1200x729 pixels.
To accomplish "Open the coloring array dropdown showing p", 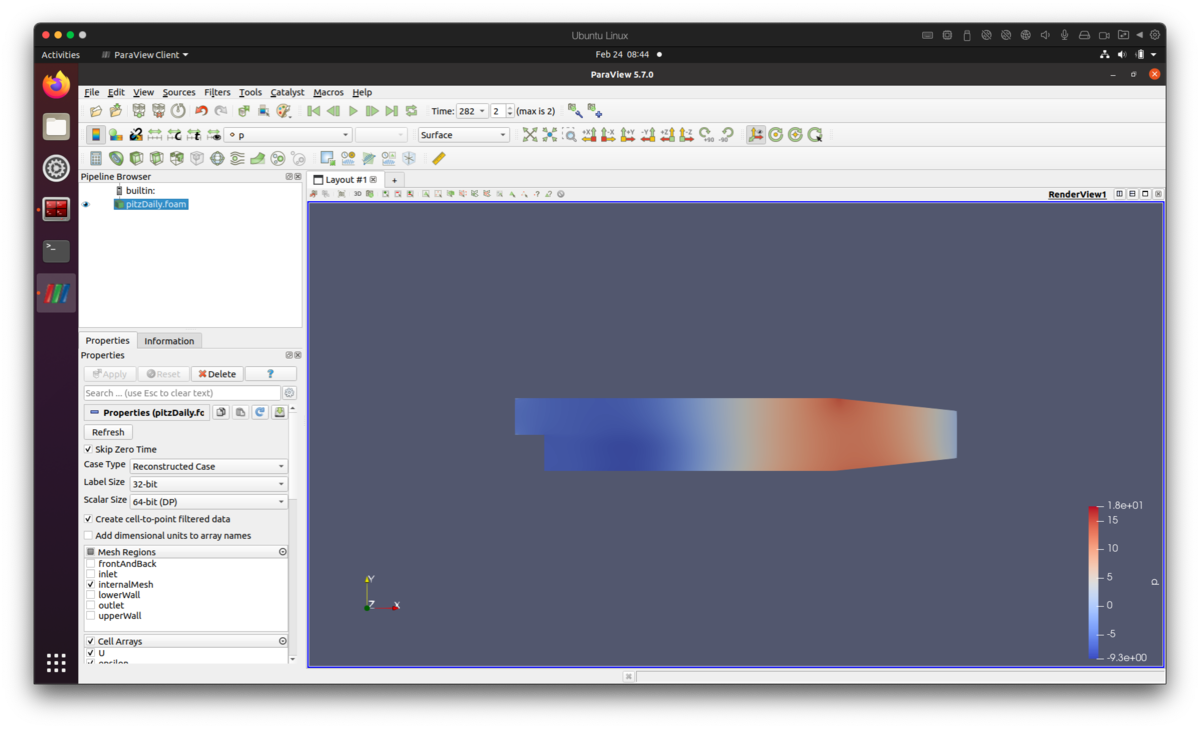I will [x=288, y=135].
